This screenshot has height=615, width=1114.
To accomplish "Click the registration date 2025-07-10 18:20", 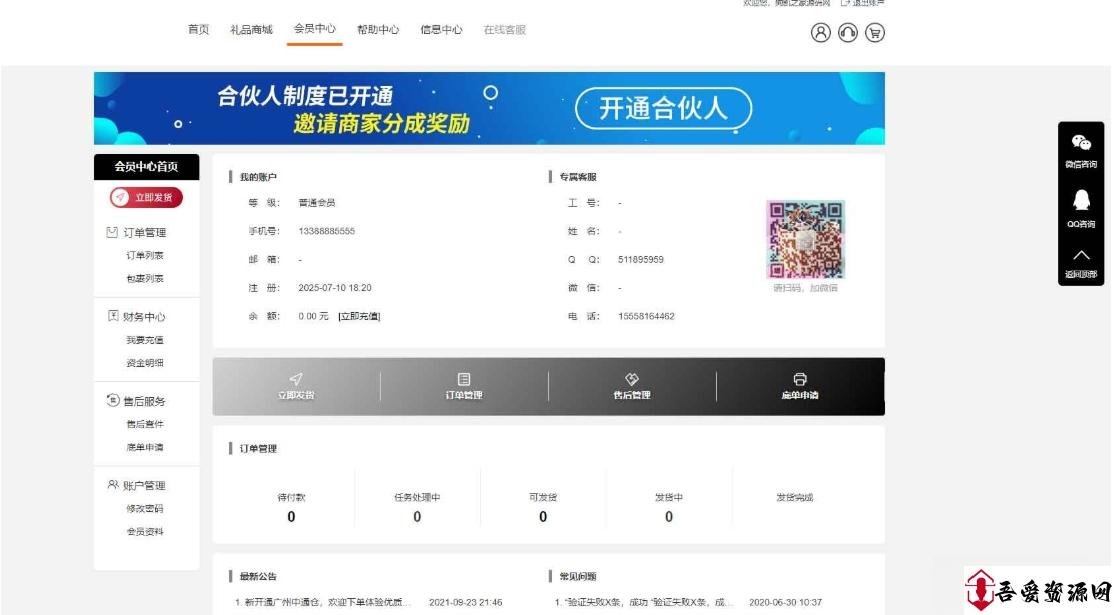I will point(335,288).
